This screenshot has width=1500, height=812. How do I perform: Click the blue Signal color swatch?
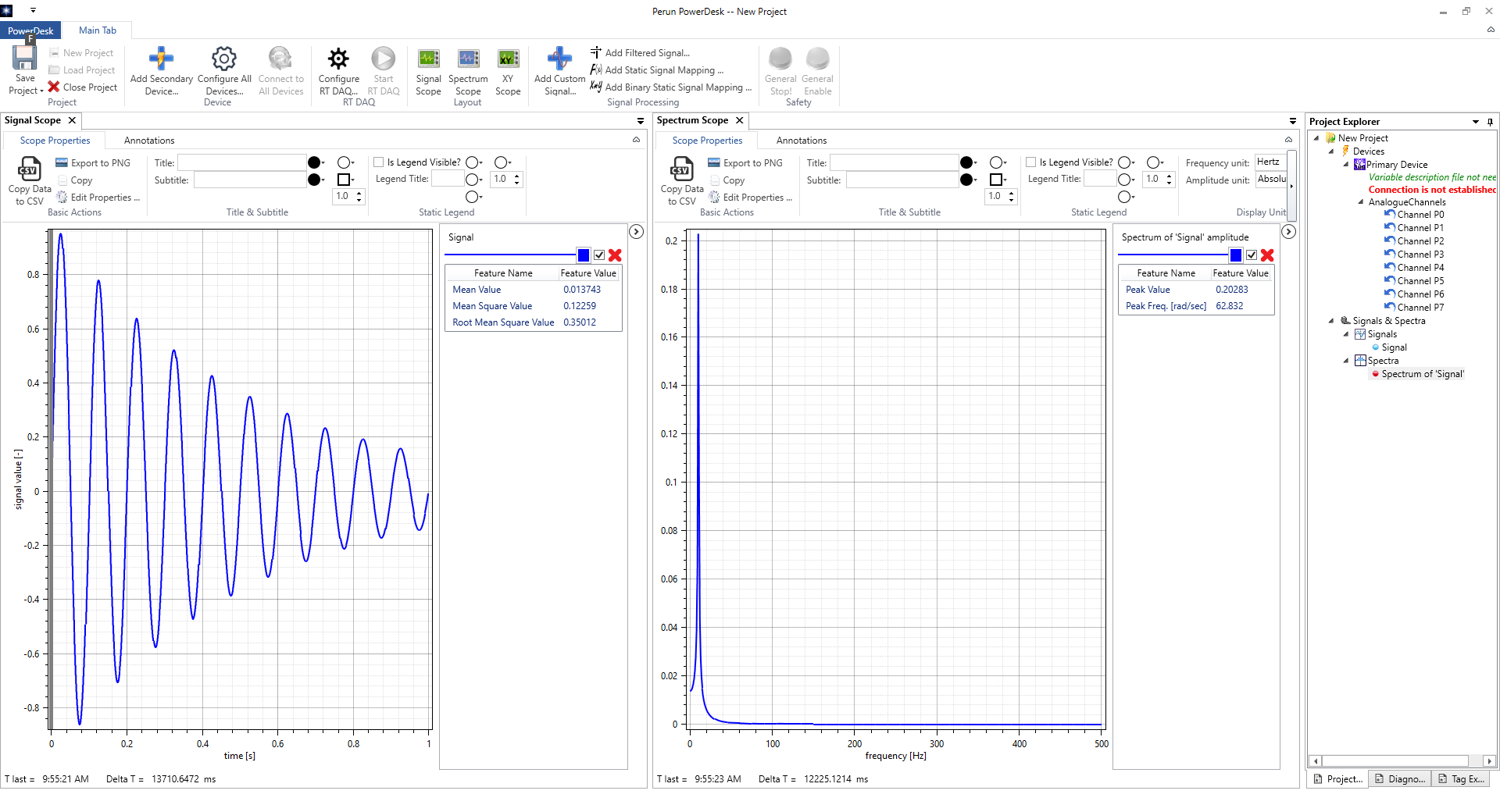584,255
